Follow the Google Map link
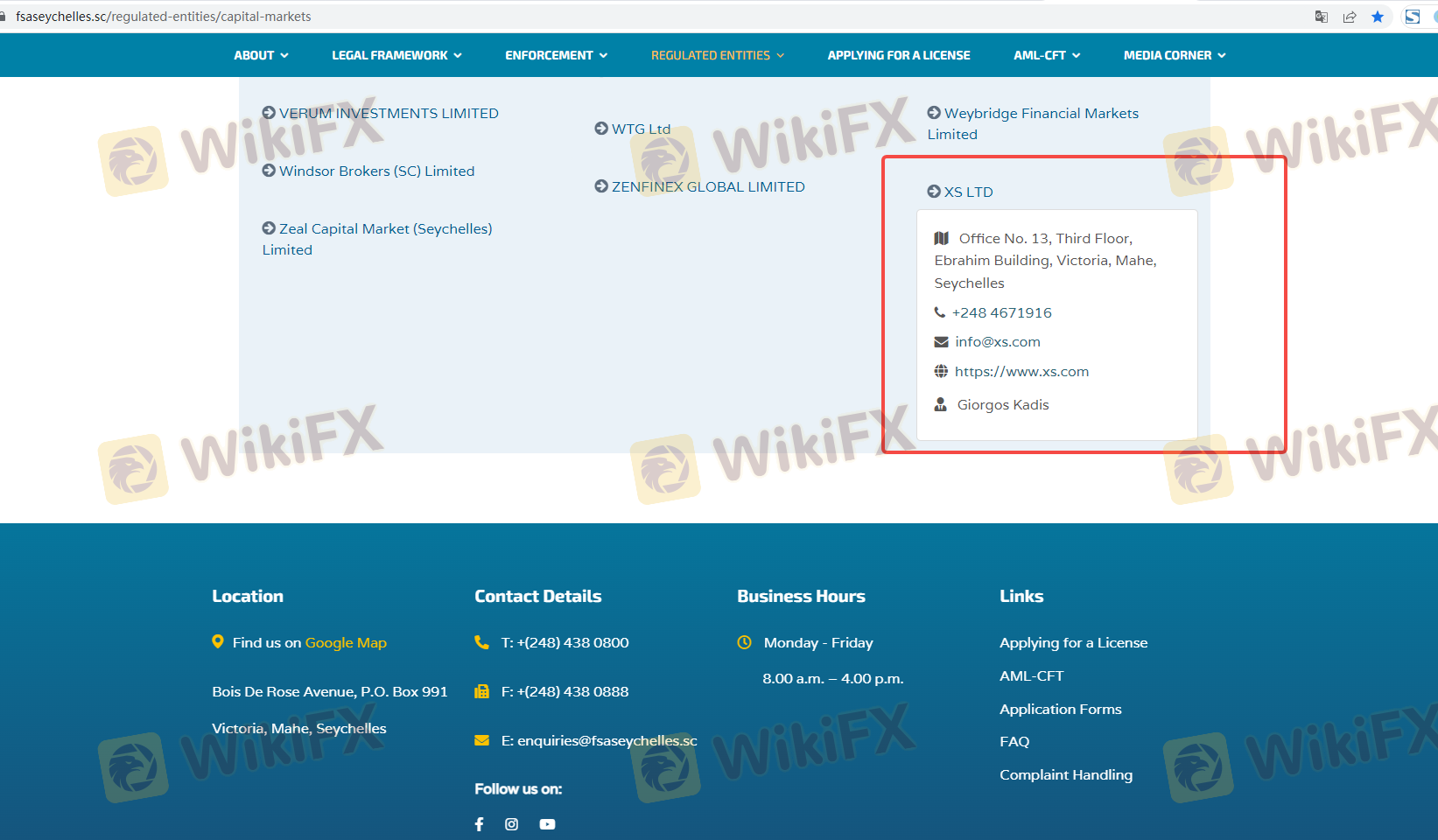The image size is (1438, 840). 346,642
